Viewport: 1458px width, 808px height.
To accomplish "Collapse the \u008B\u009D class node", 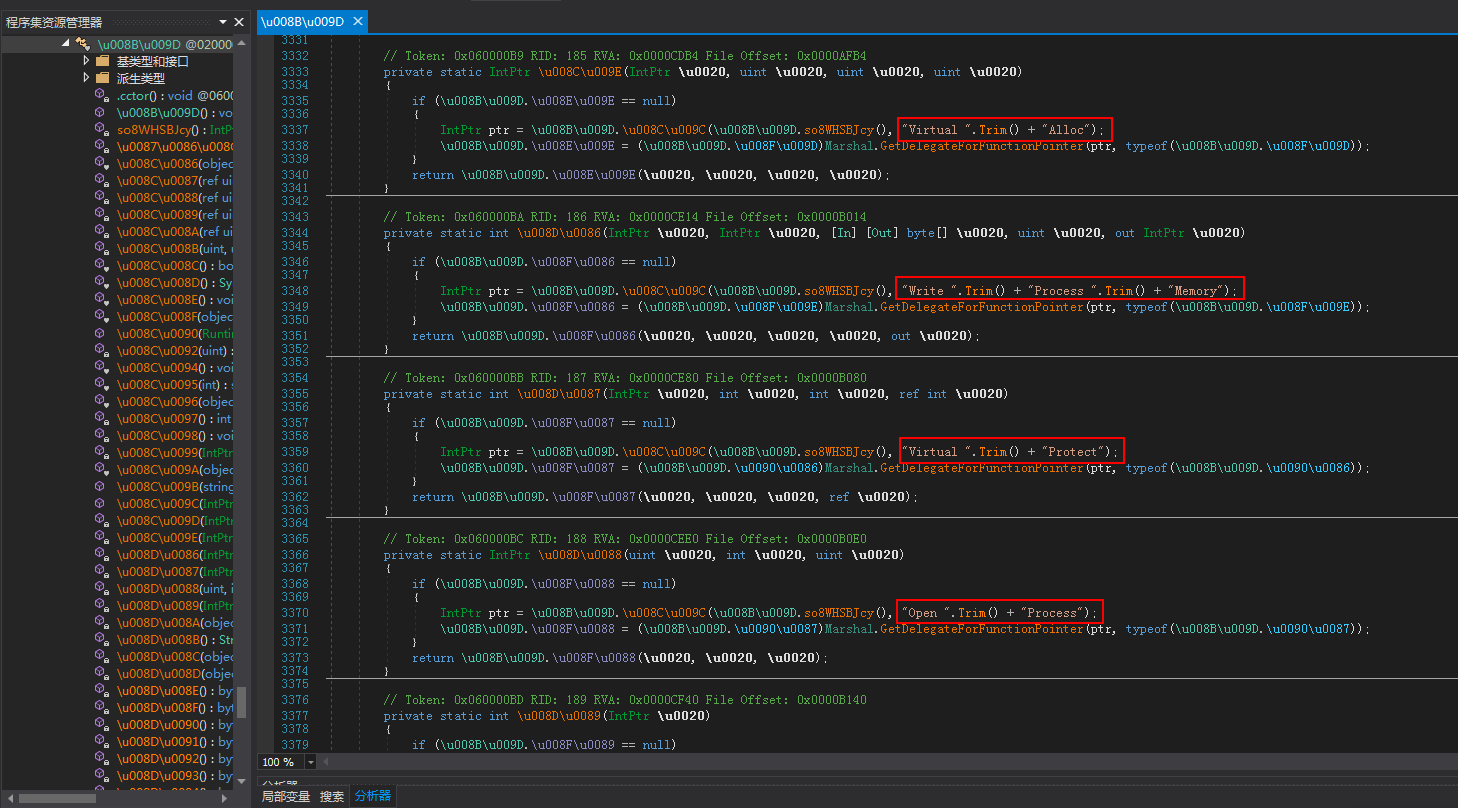I will pos(66,44).
